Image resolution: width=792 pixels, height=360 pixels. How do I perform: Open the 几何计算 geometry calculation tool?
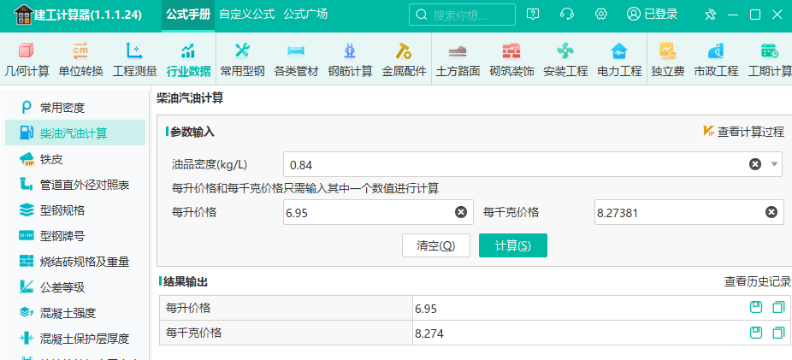point(27,60)
